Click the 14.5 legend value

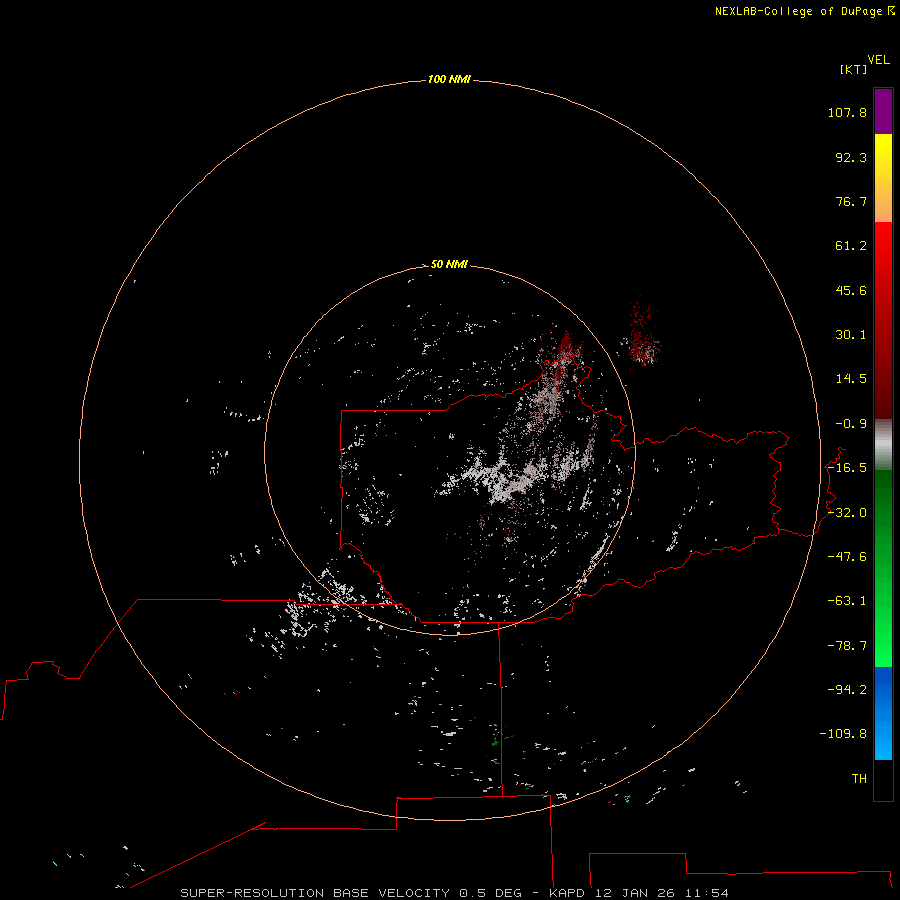pos(851,379)
